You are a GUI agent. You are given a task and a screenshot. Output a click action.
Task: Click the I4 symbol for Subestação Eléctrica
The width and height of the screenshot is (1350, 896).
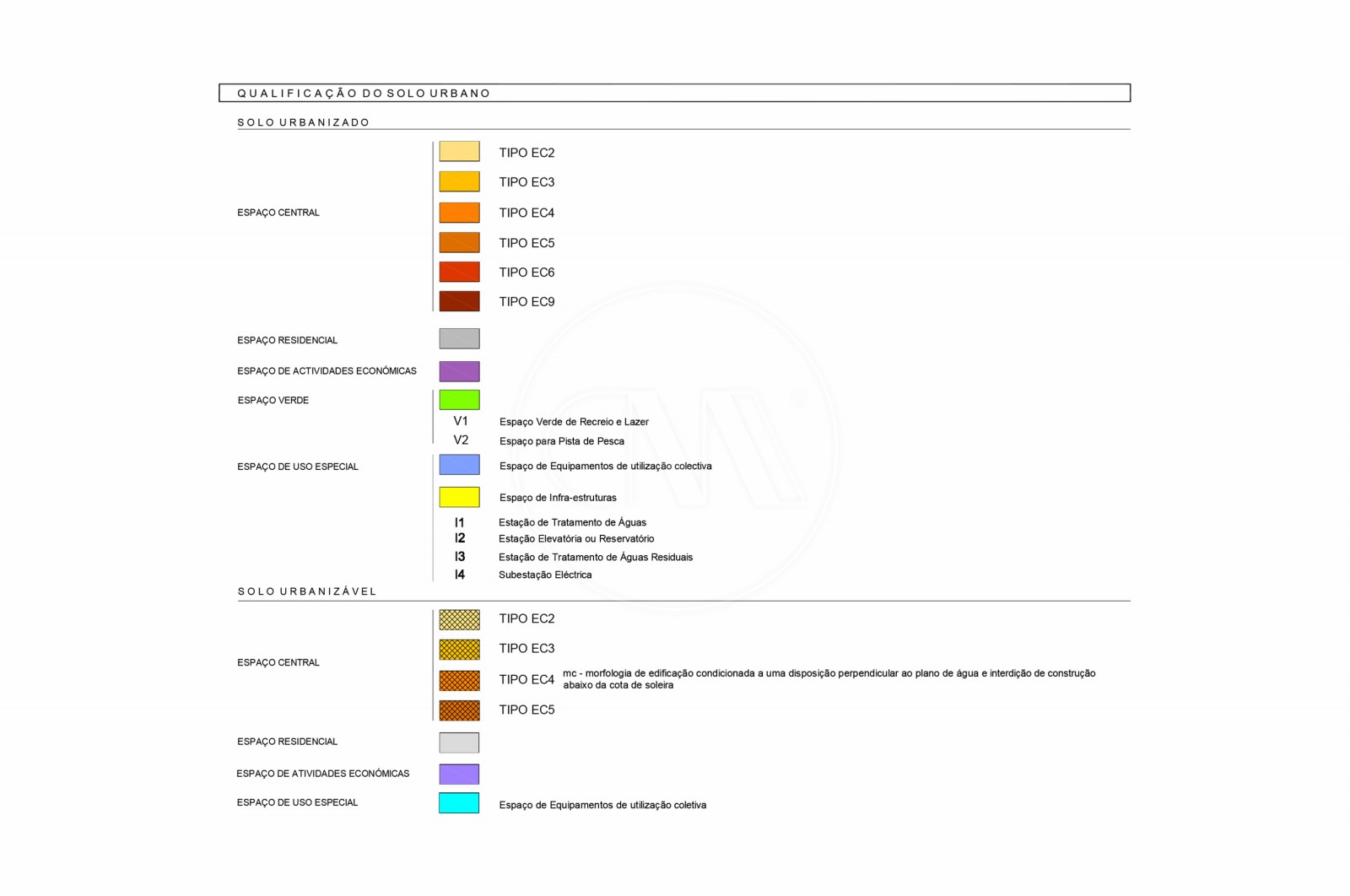pos(460,575)
